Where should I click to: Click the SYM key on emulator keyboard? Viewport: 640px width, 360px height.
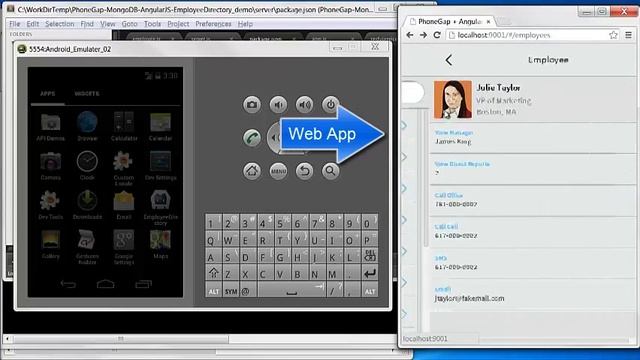pos(231,291)
